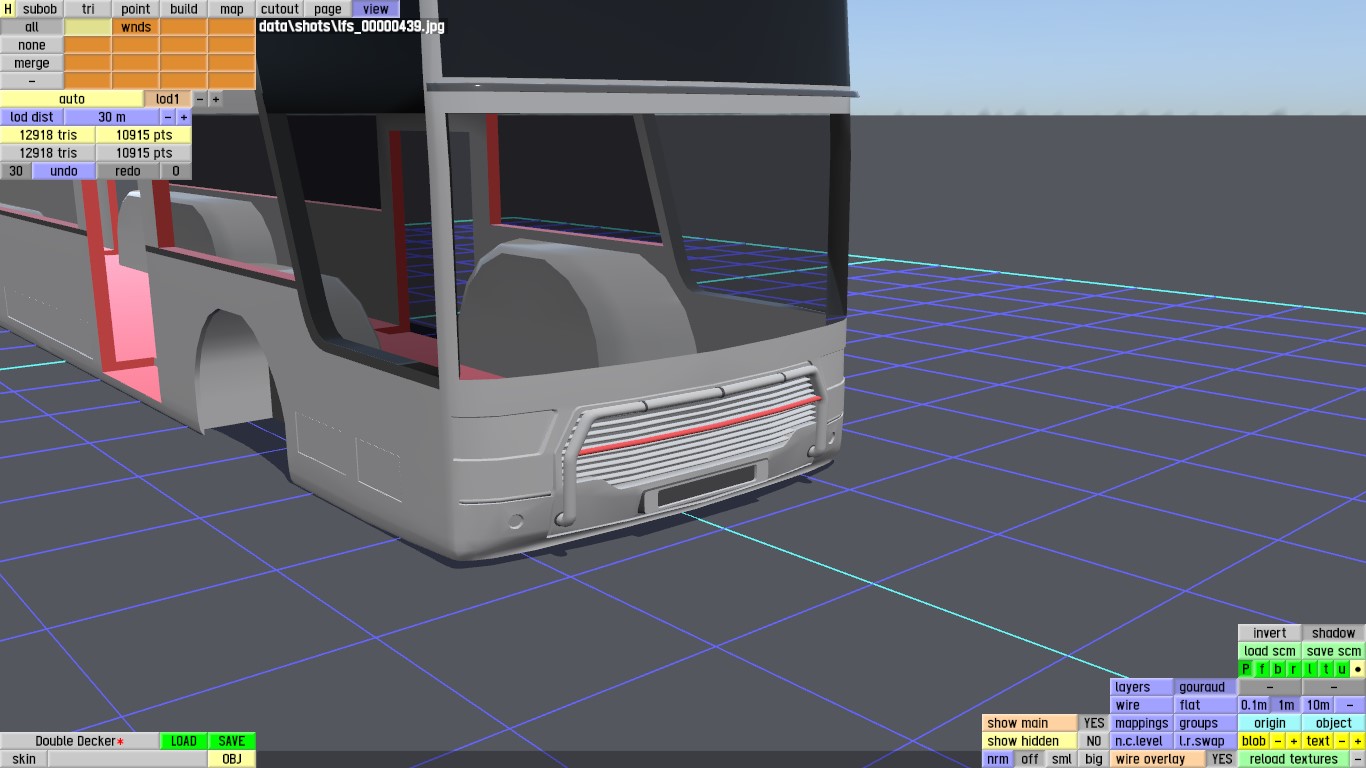Image resolution: width=1366 pixels, height=768 pixels.
Task: Select the yellow layer cell beside all
Action: [x=88, y=27]
